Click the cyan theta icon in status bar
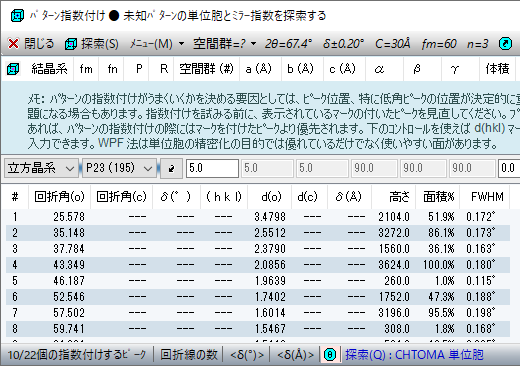Screen dimensions: 520x366 (x=330, y=355)
